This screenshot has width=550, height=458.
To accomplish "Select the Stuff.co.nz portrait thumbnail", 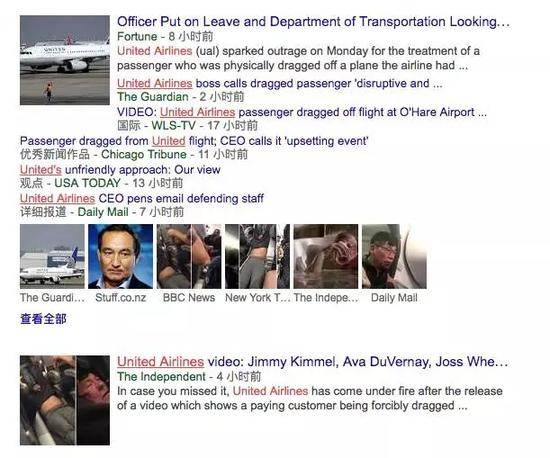I will click(x=120, y=256).
